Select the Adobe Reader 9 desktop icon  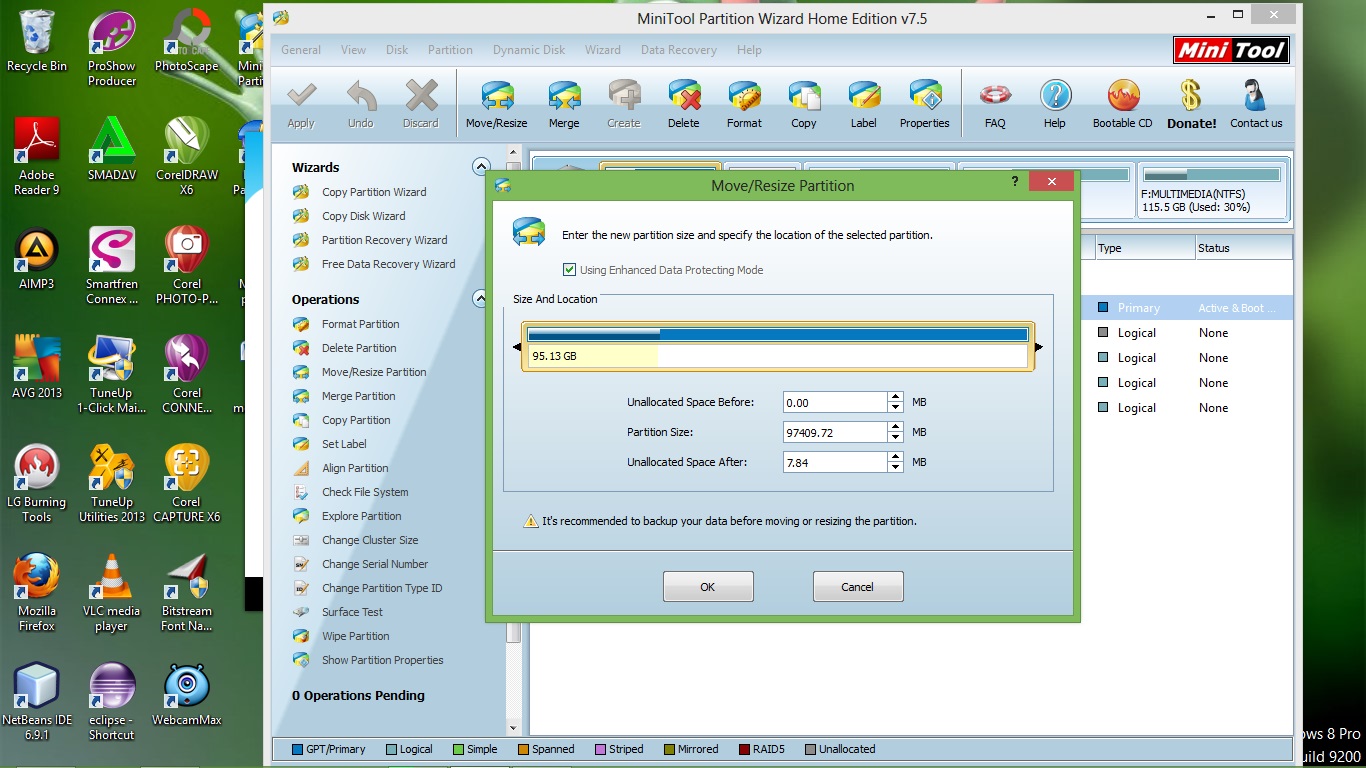pyautogui.click(x=37, y=156)
